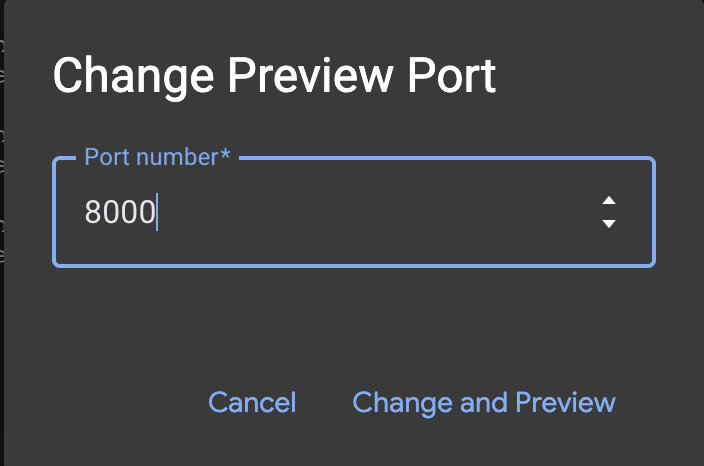Click the down arrow to decrease port number
704x466 pixels.
pos(608,223)
